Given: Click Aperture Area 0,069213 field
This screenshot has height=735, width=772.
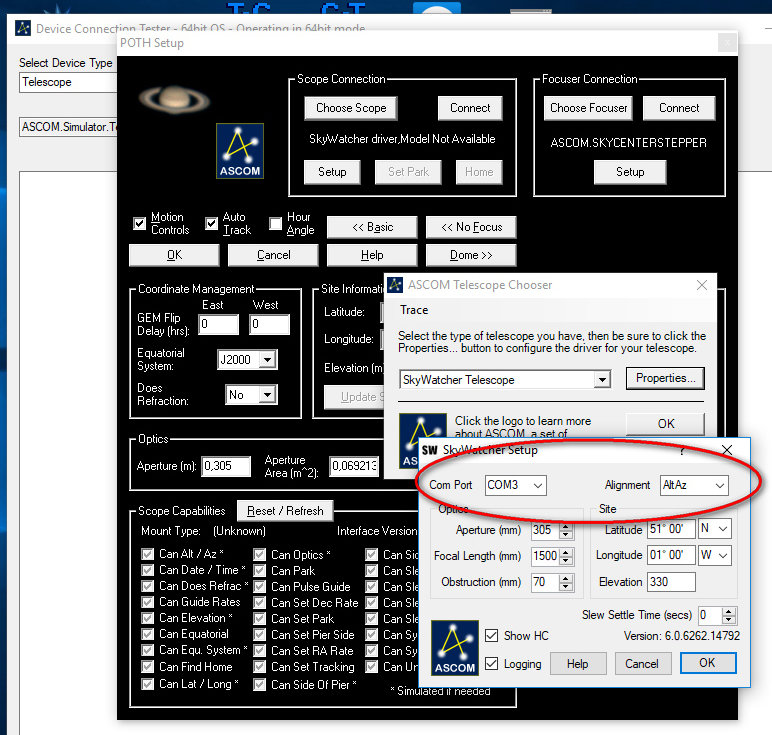Looking at the screenshot, I should pos(354,466).
